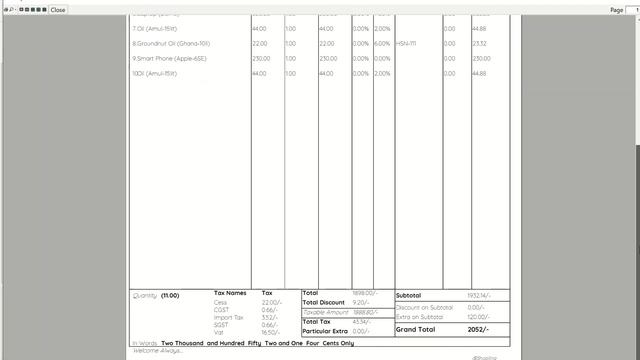Select One page layout icon
The width and height of the screenshot is (640, 360).
coord(21,9)
